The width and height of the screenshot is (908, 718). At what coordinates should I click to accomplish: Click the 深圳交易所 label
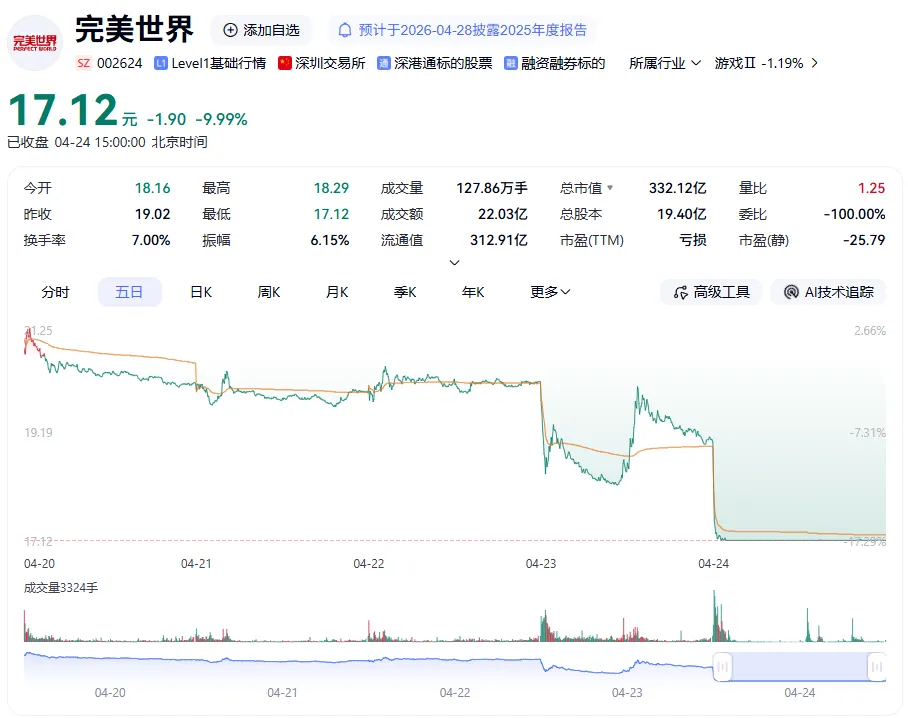click(330, 63)
